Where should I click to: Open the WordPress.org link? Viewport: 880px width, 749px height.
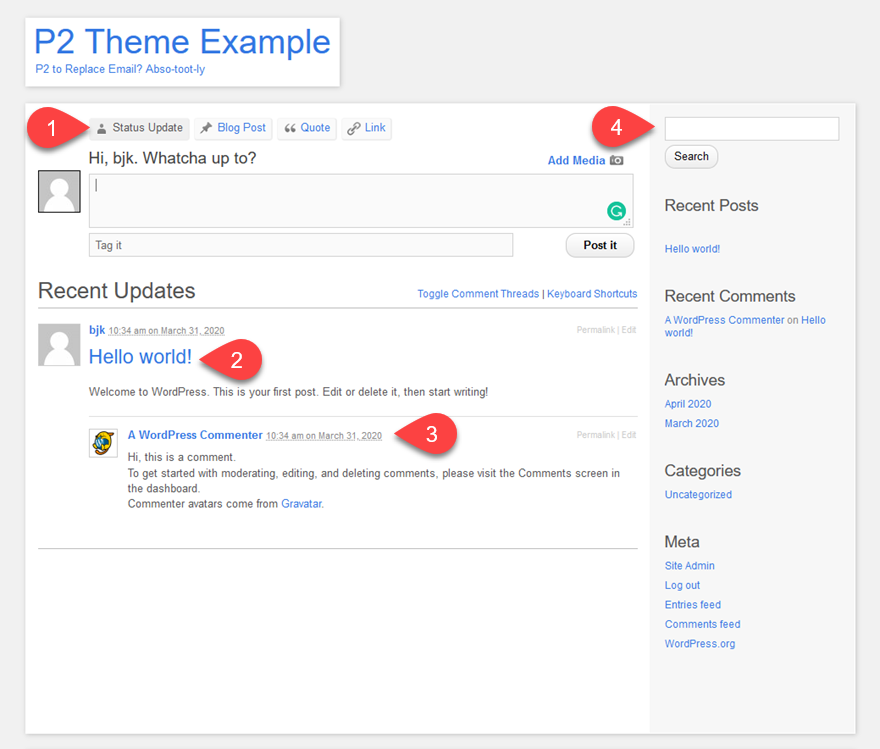point(700,644)
